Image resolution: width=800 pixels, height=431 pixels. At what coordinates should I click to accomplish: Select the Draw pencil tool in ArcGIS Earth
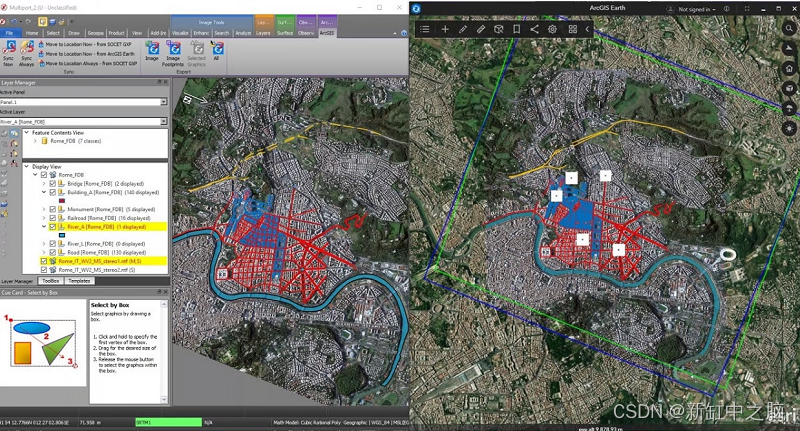tap(463, 29)
